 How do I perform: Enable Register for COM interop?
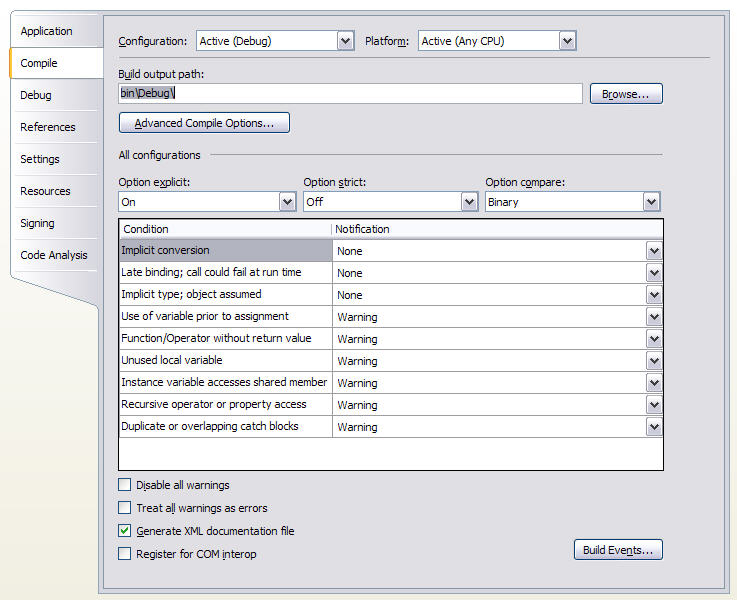(125, 554)
